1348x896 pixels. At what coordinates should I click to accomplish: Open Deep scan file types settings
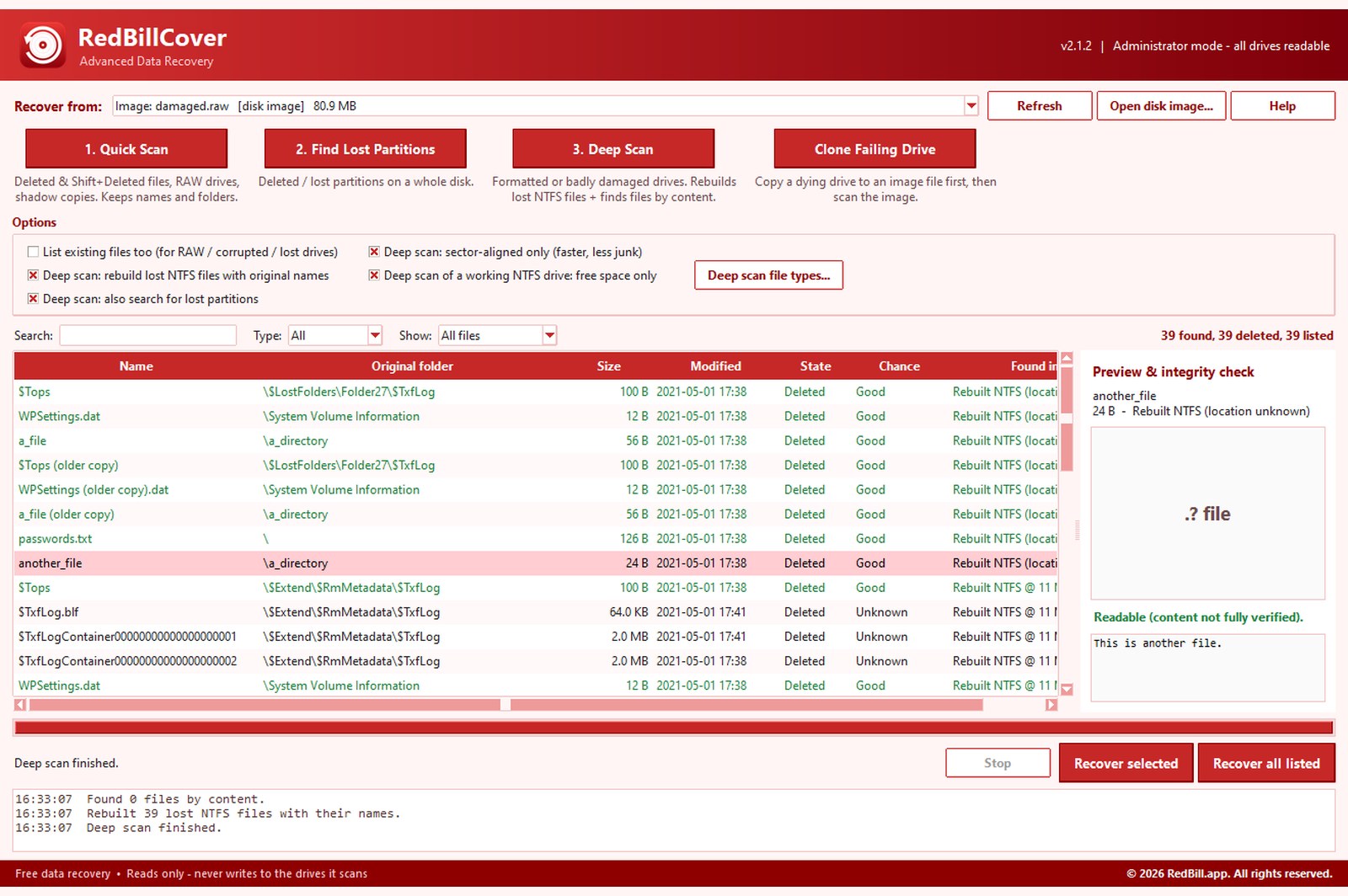click(768, 275)
